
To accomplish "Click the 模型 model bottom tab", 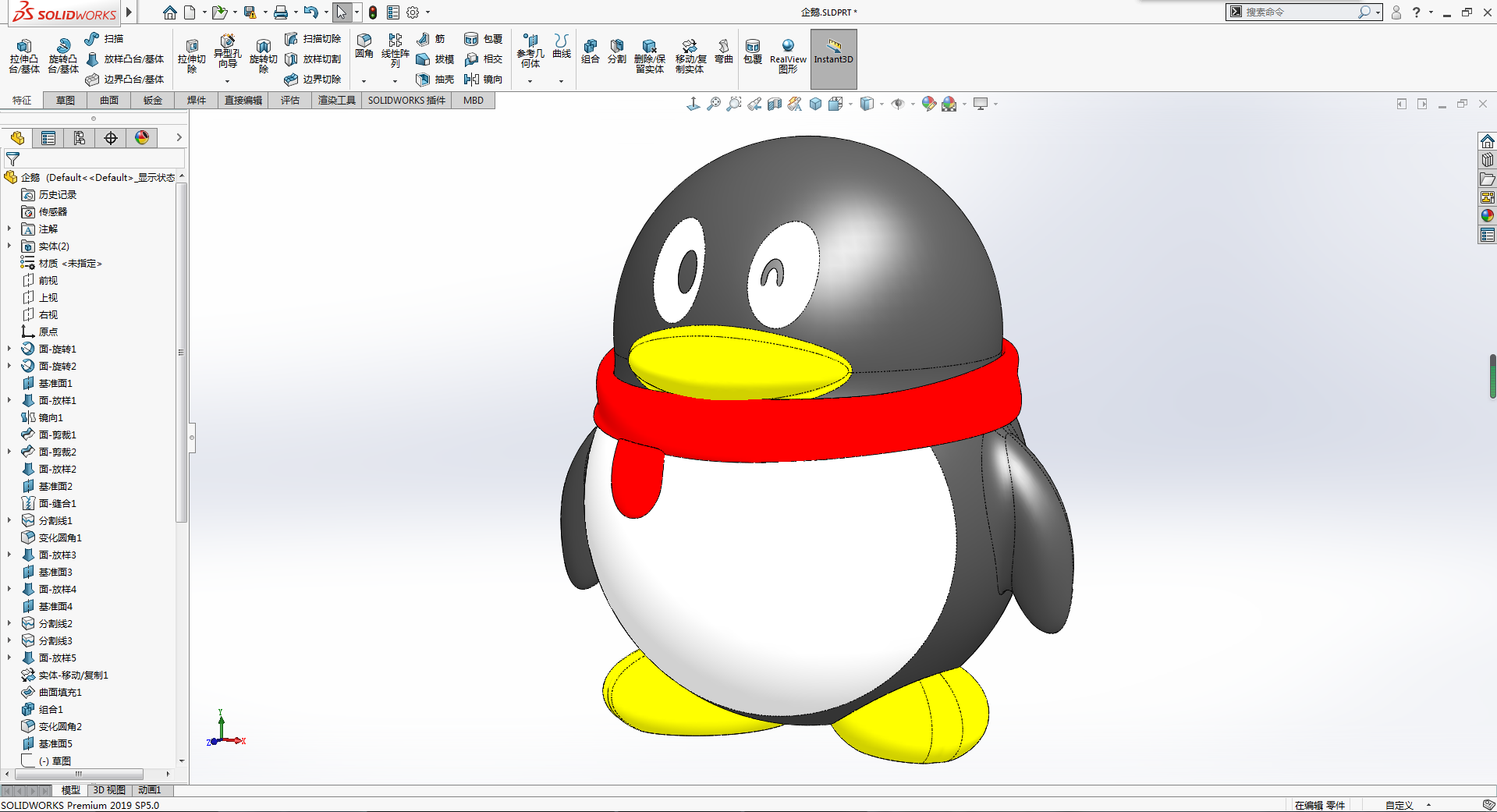I will (x=71, y=790).
